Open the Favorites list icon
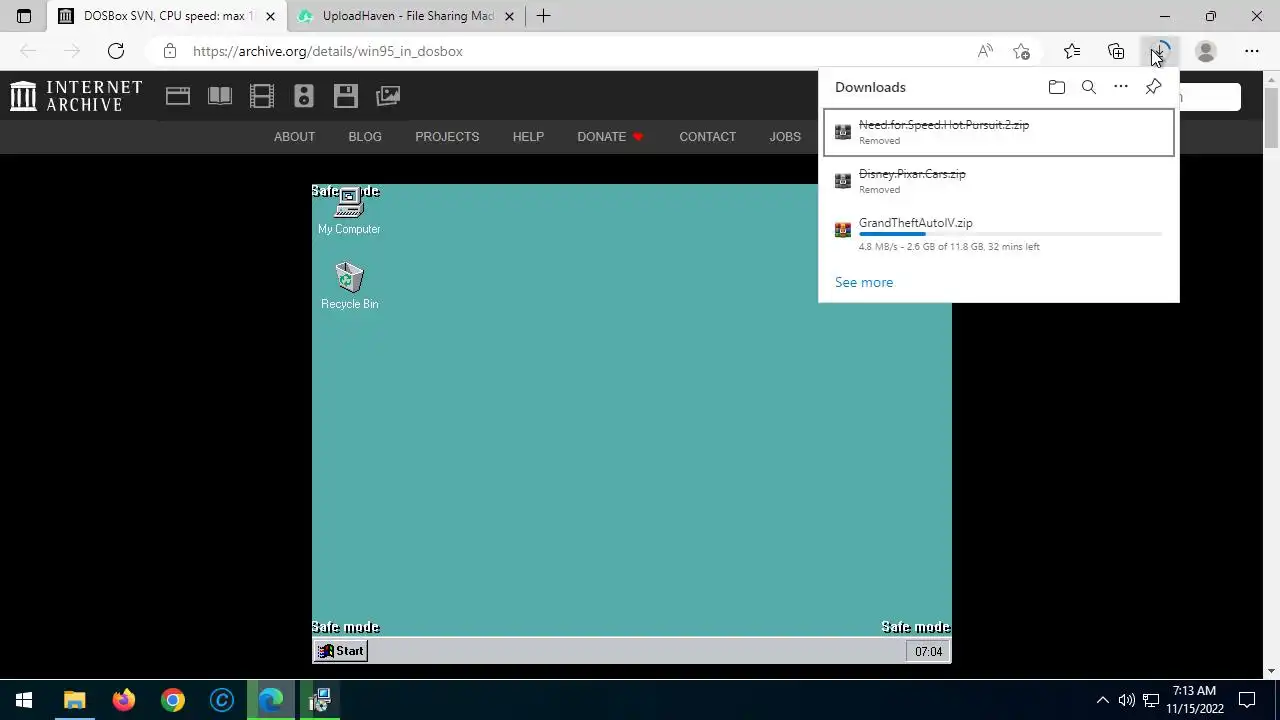Screen dimensions: 1280x720 click(x=1072, y=51)
